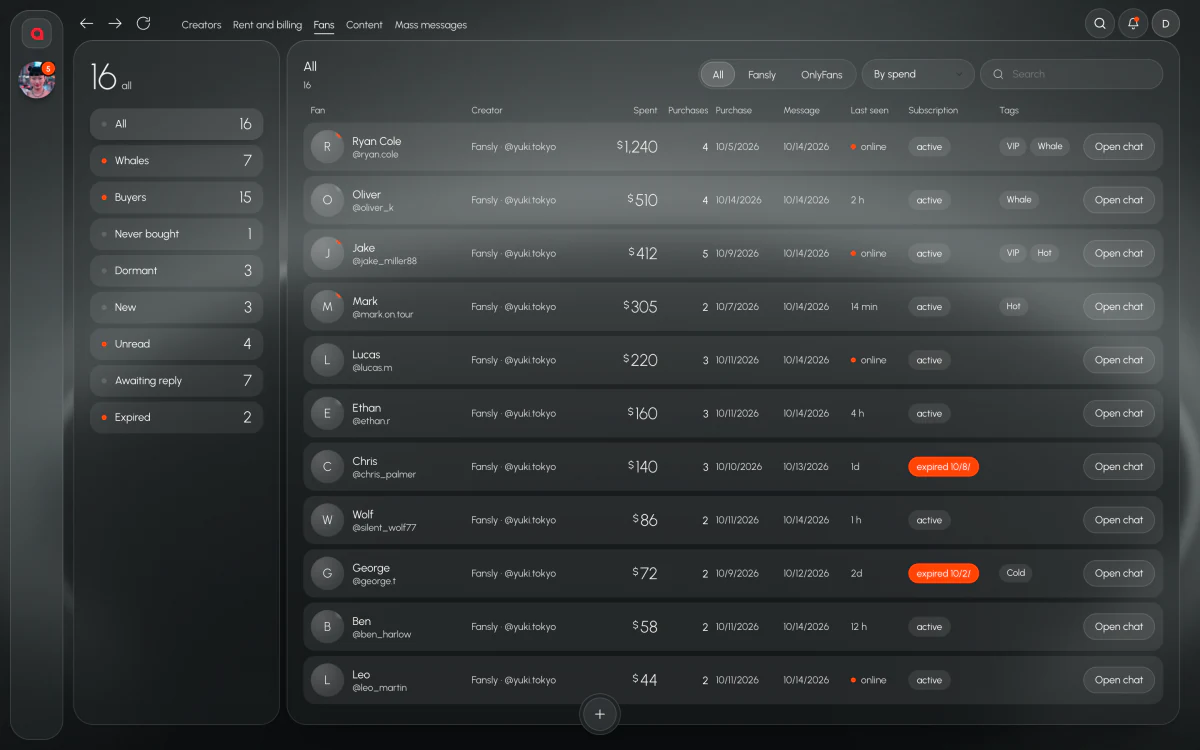Filter fans by Fansly platform
The image size is (1200, 750).
762,74
